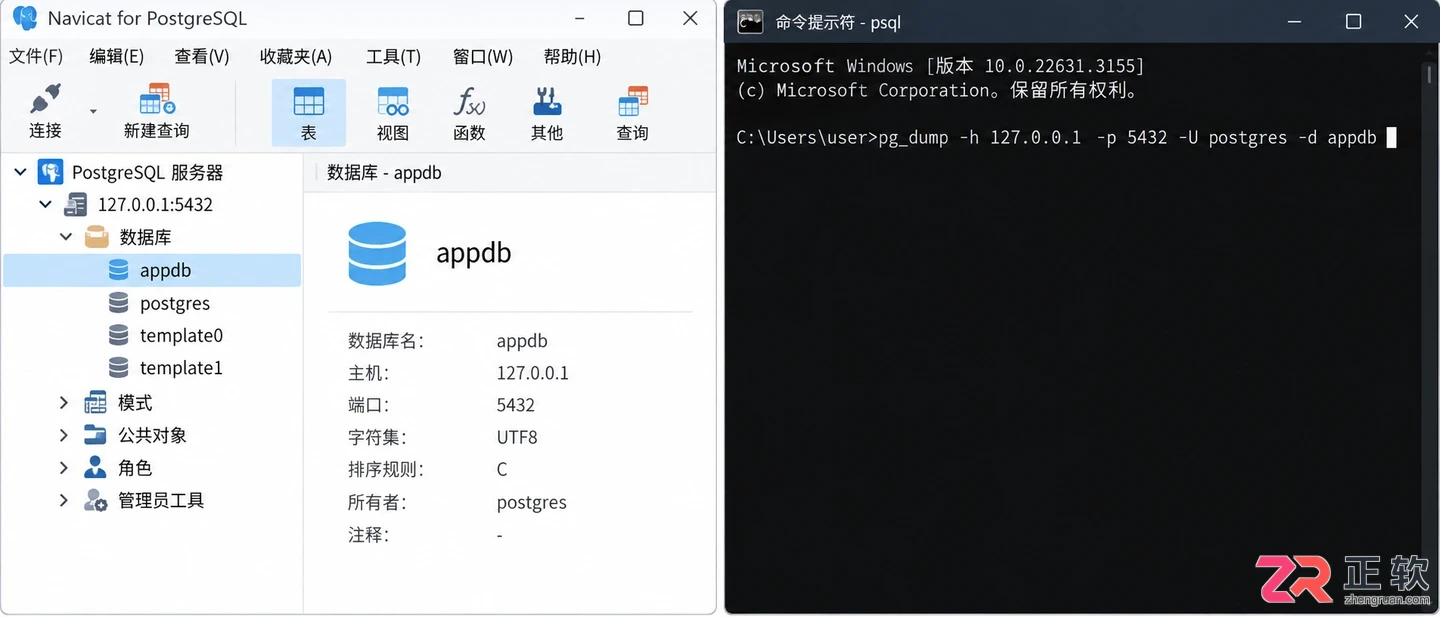1440x617 pixels.
Task: Open the 窗口(W) menu
Action: coord(483,57)
